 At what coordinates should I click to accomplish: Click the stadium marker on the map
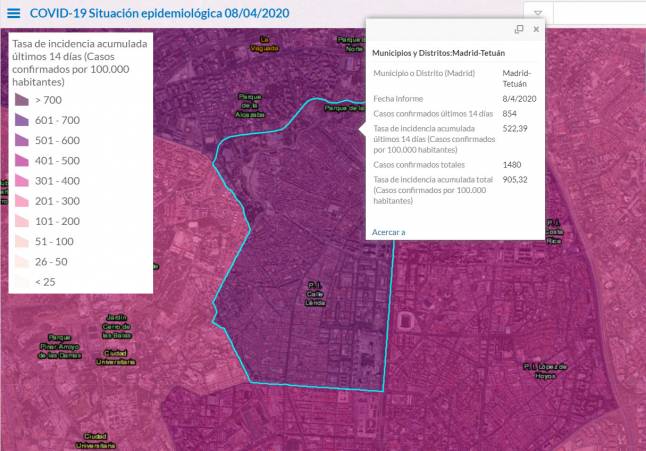pos(406,322)
